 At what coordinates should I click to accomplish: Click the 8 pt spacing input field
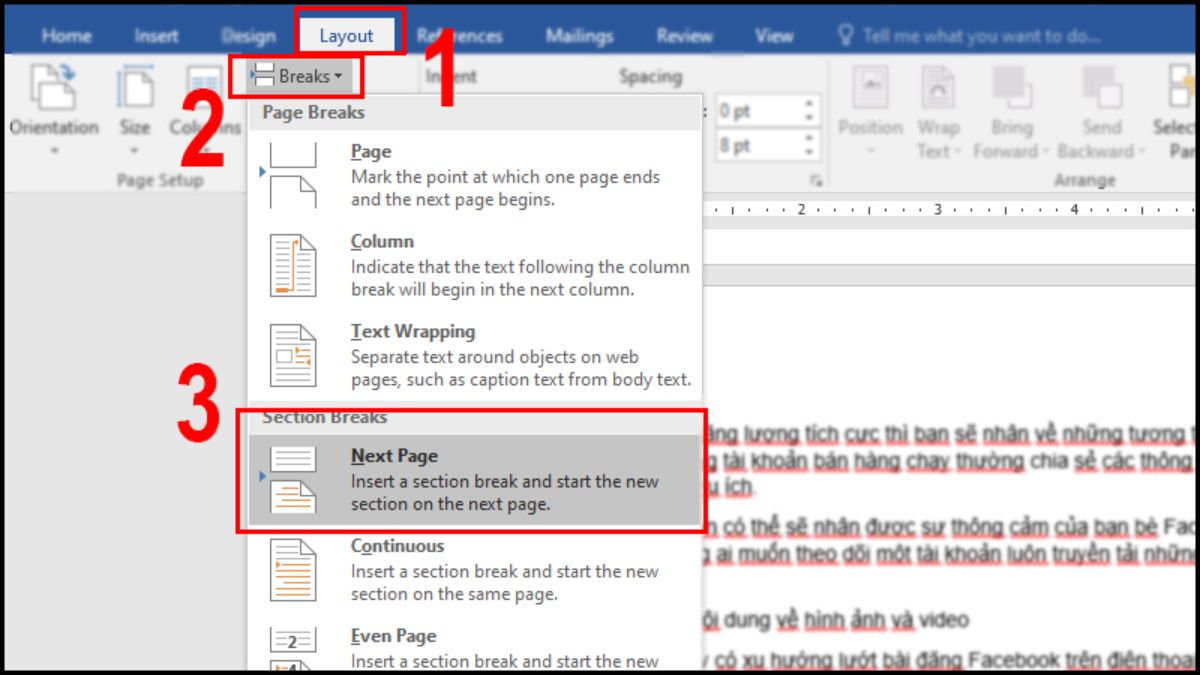[755, 146]
